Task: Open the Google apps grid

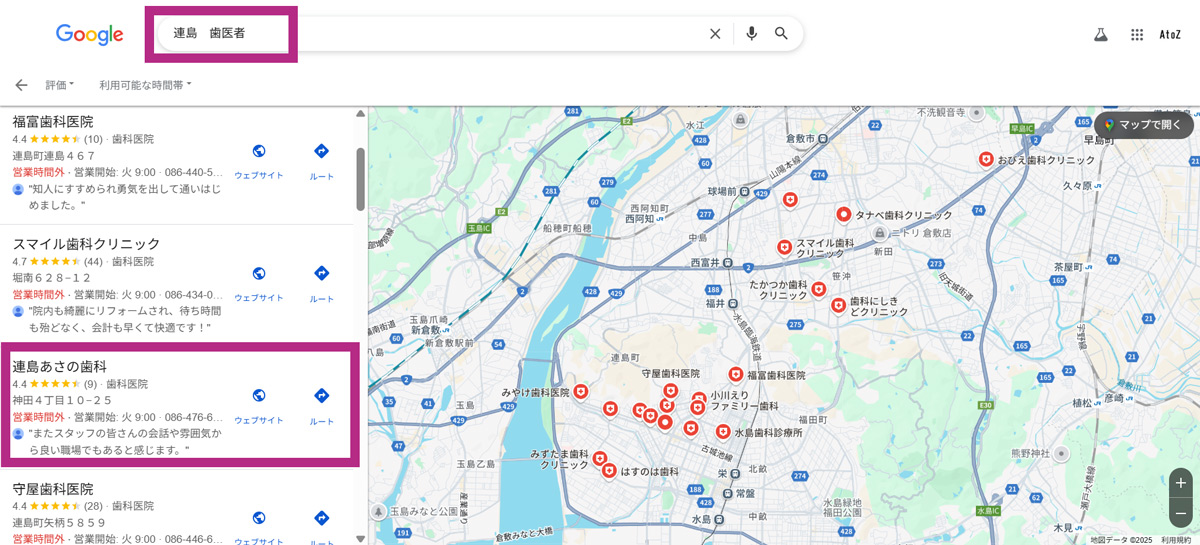Action: pos(1137,34)
